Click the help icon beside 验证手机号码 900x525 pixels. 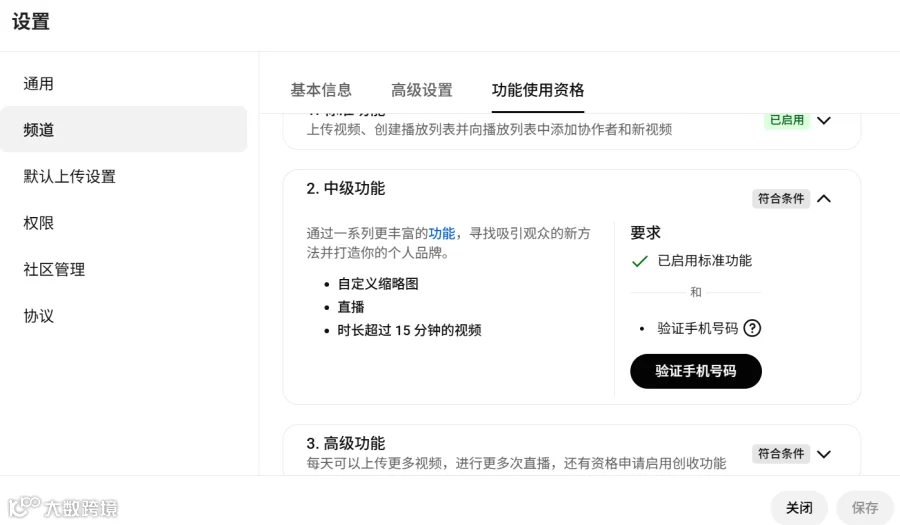pyautogui.click(x=752, y=328)
